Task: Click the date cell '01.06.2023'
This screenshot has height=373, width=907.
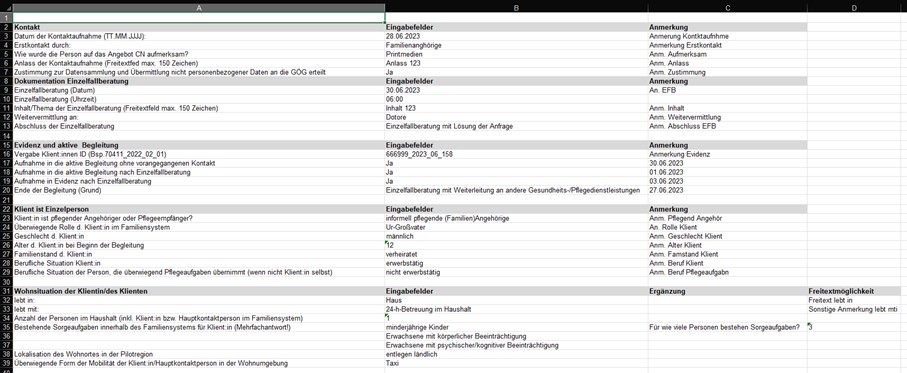Action: pos(727,172)
